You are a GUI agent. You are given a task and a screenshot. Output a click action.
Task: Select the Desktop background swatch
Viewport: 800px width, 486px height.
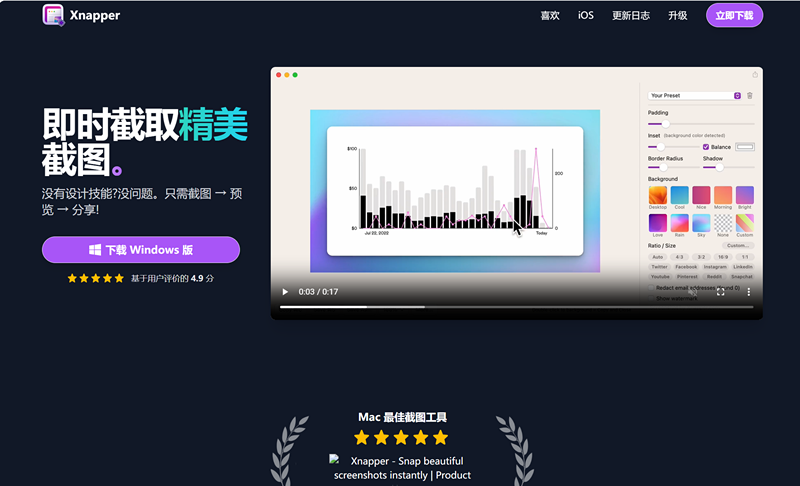coord(658,195)
